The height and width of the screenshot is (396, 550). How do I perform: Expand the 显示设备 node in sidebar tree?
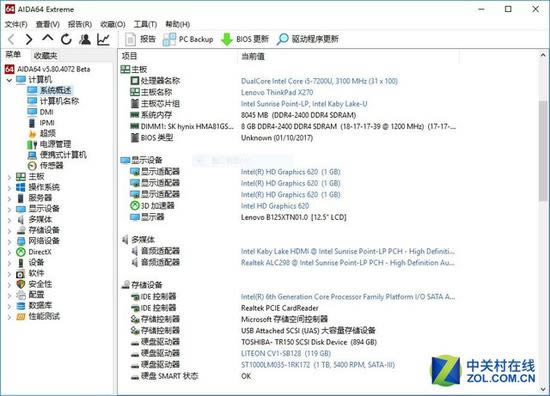pos(9,209)
